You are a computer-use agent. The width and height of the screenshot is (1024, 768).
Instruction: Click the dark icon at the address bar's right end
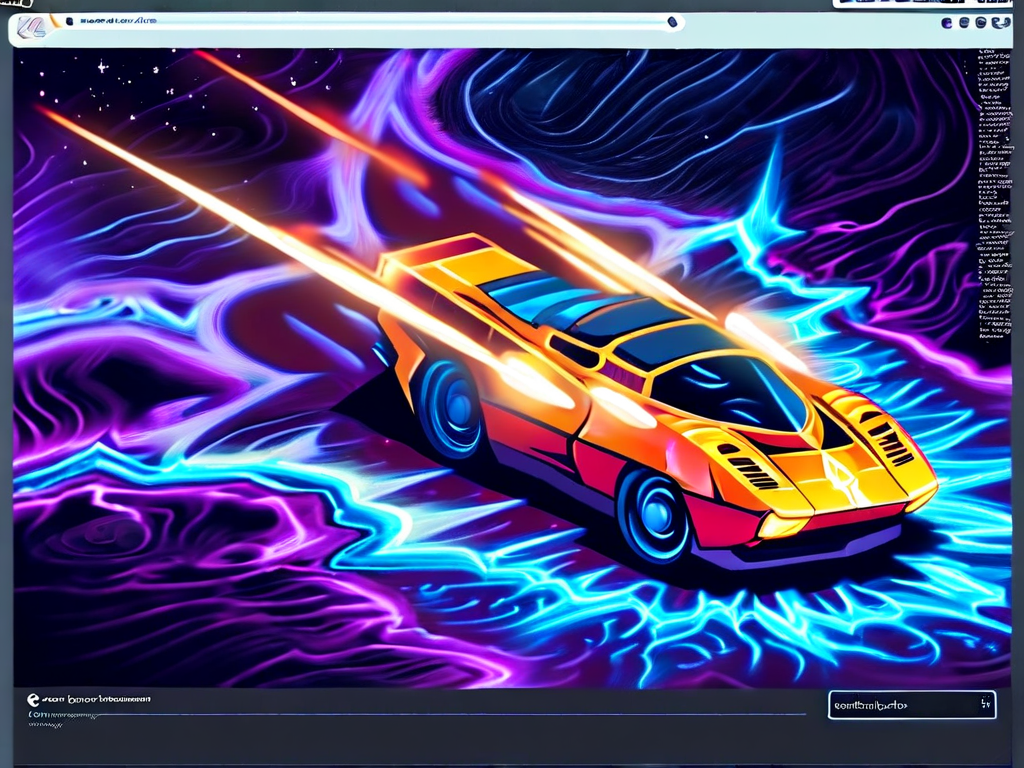(x=672, y=21)
